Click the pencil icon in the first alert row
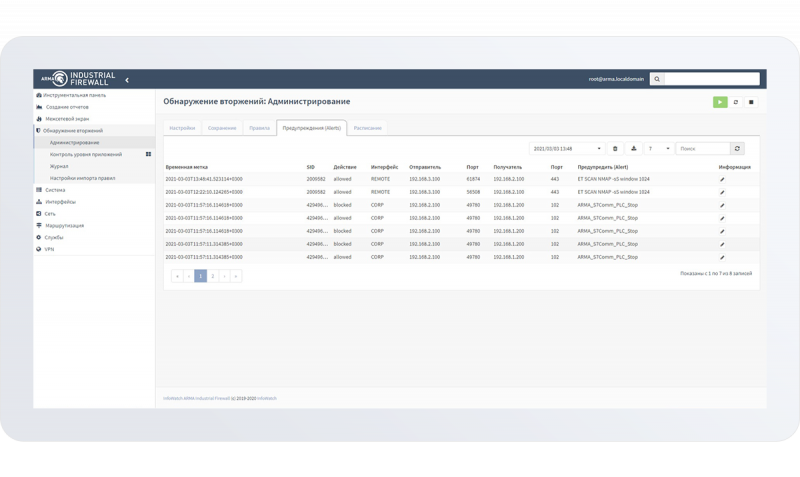Screen dimensions: 800x477 pos(722,179)
